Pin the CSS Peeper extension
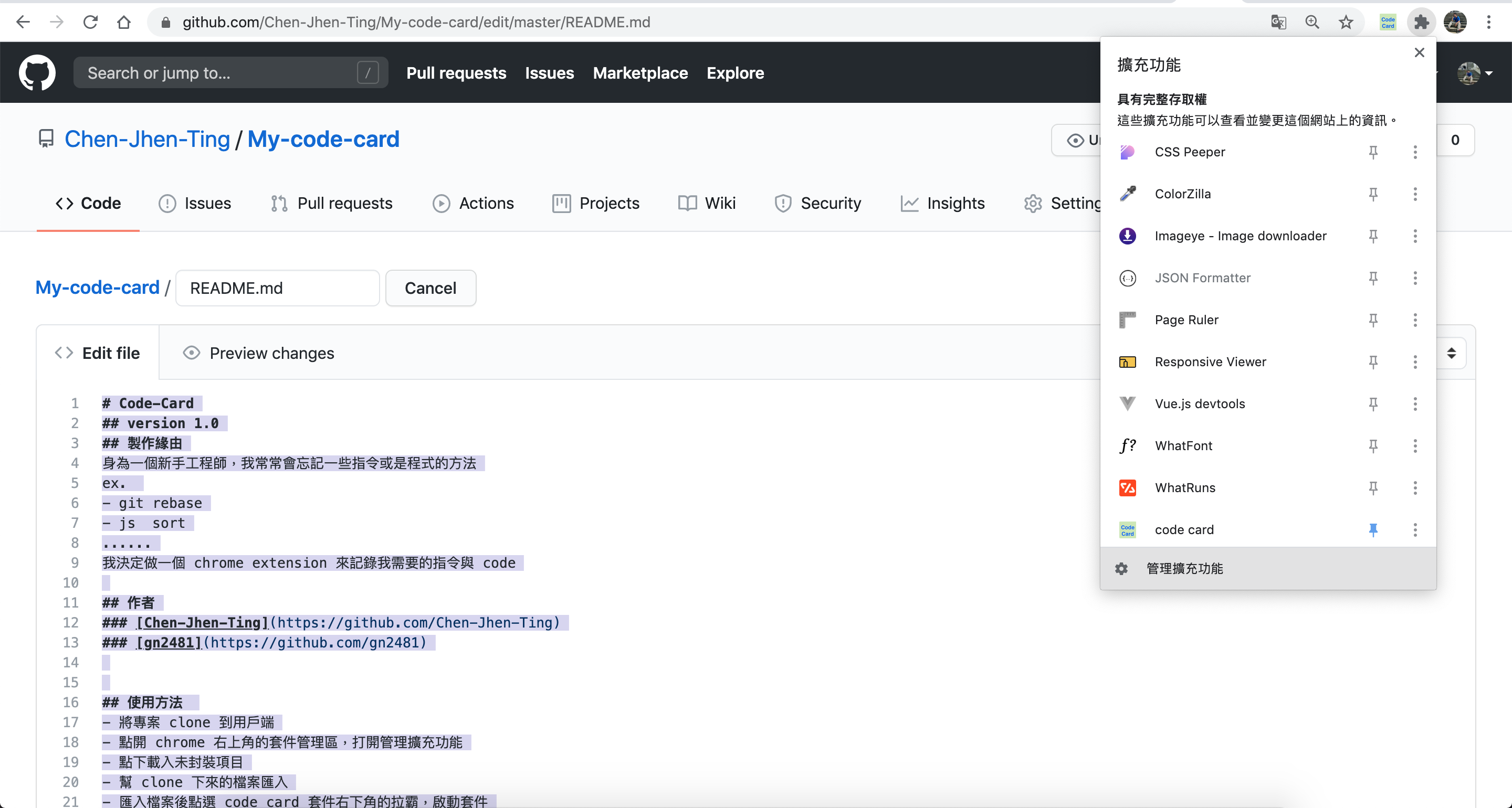The image size is (1512, 808). pos(1373,152)
